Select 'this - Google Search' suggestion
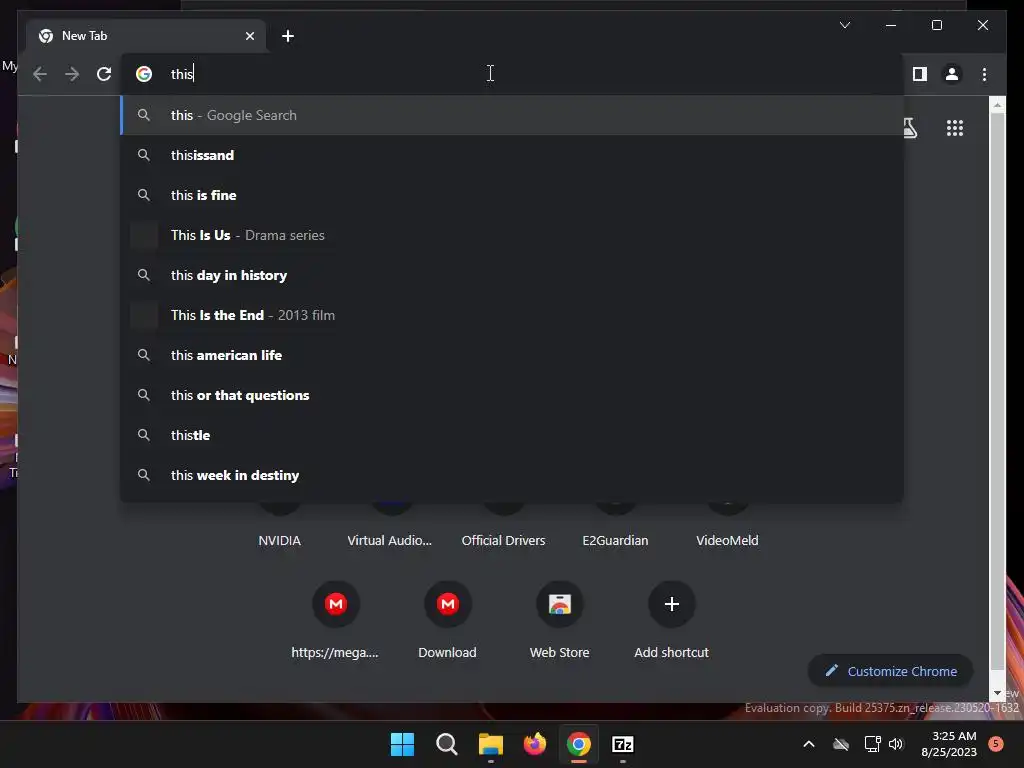Screen dimensions: 1024x768 pyautogui.click(x=512, y=115)
